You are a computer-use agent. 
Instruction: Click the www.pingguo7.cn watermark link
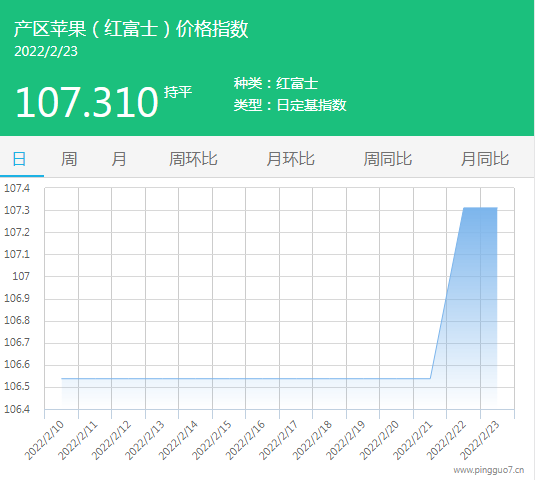(x=489, y=470)
